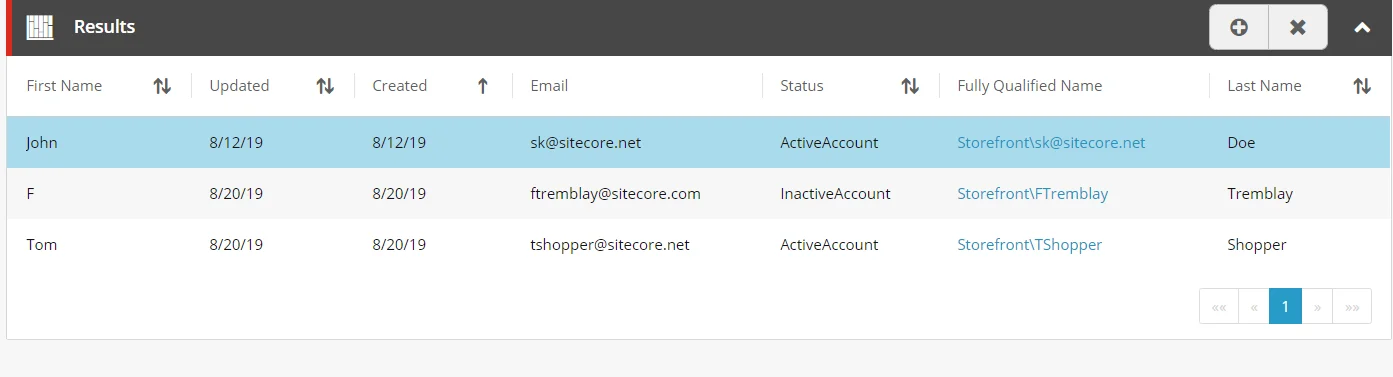Click last name Shopper cell

coord(1257,245)
